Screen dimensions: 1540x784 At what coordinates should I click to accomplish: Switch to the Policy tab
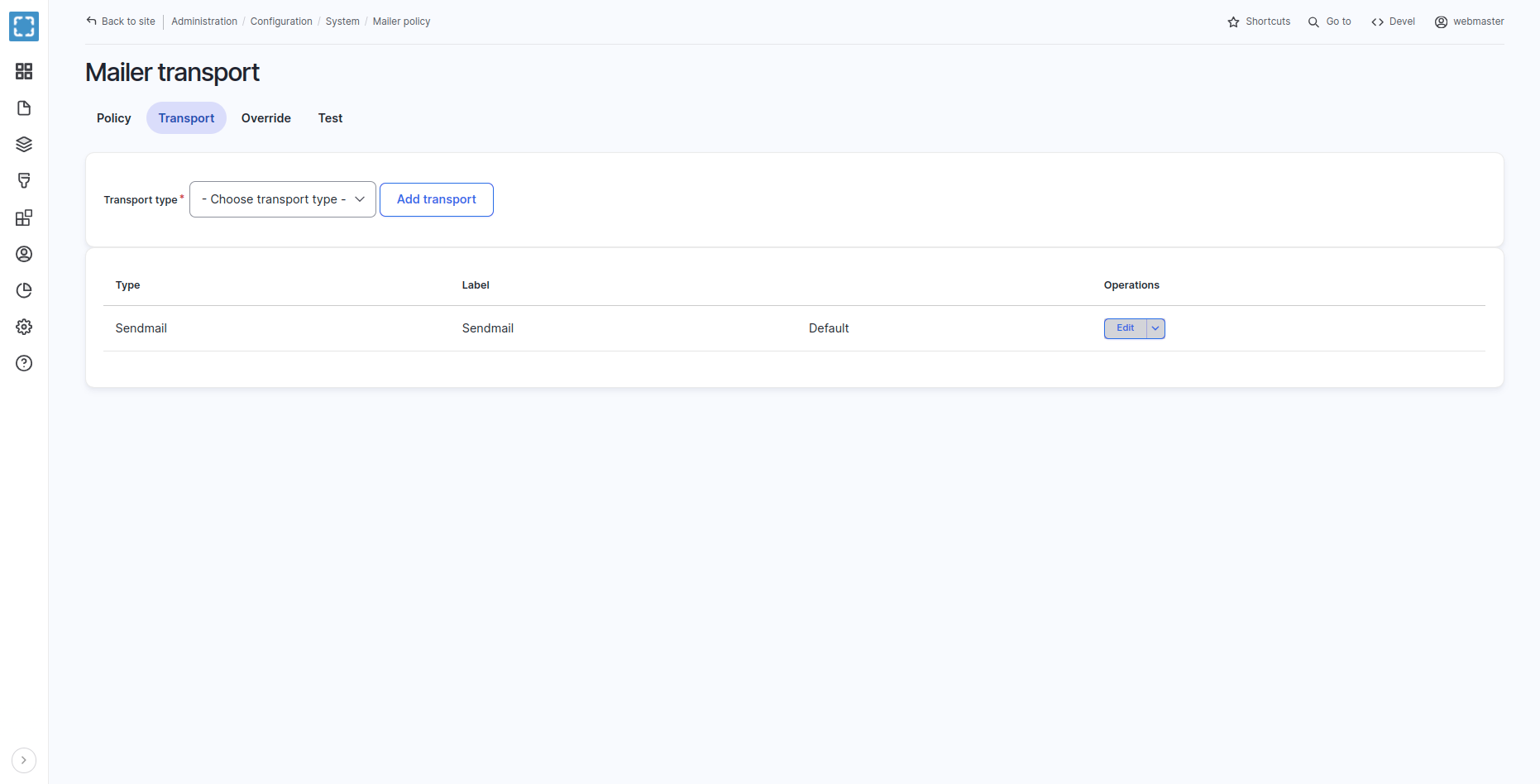point(114,118)
